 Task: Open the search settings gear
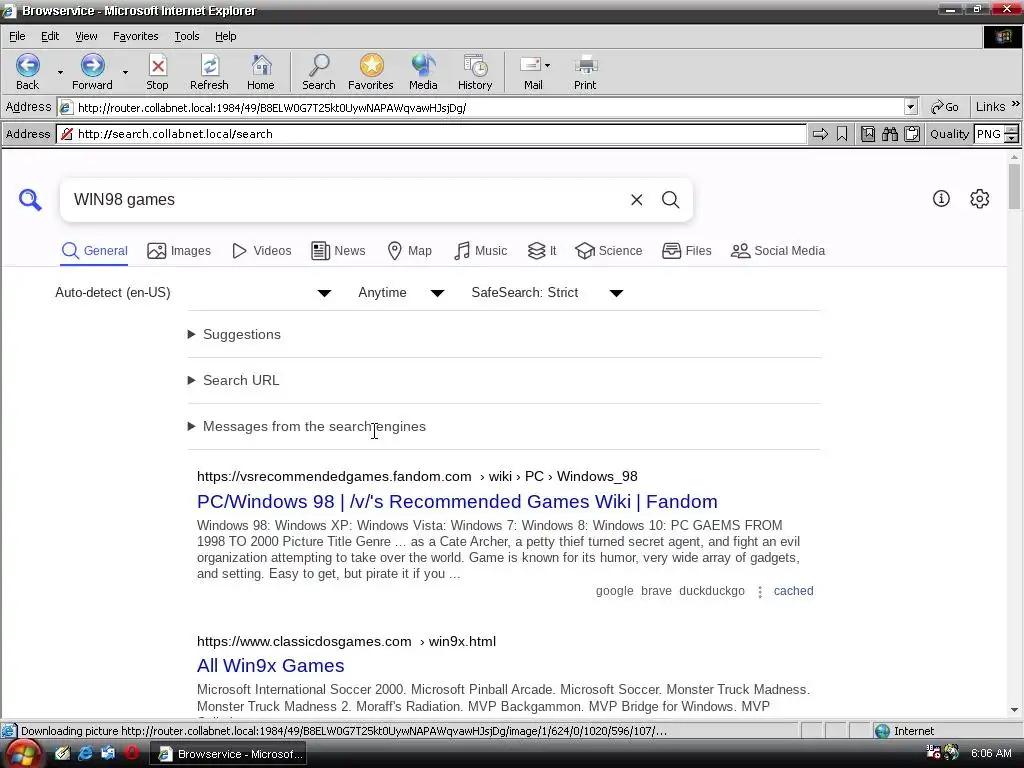tap(980, 199)
